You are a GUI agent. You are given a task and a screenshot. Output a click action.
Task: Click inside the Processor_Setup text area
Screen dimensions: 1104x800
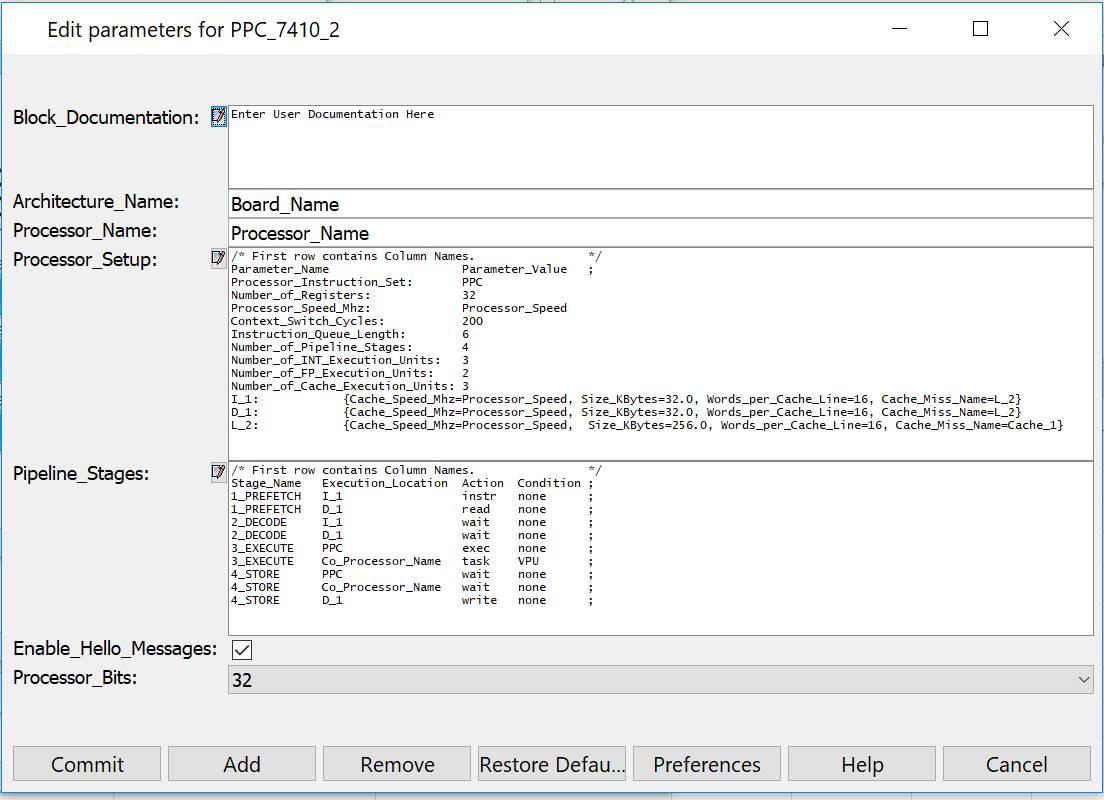[x=660, y=352]
